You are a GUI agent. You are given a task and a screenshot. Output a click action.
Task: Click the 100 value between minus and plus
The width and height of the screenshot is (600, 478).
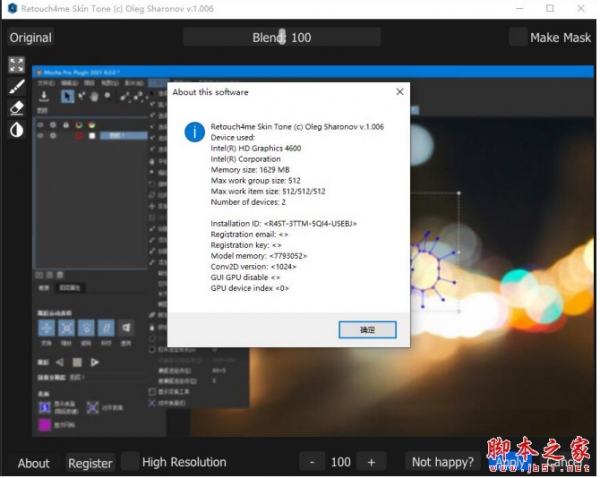341,462
